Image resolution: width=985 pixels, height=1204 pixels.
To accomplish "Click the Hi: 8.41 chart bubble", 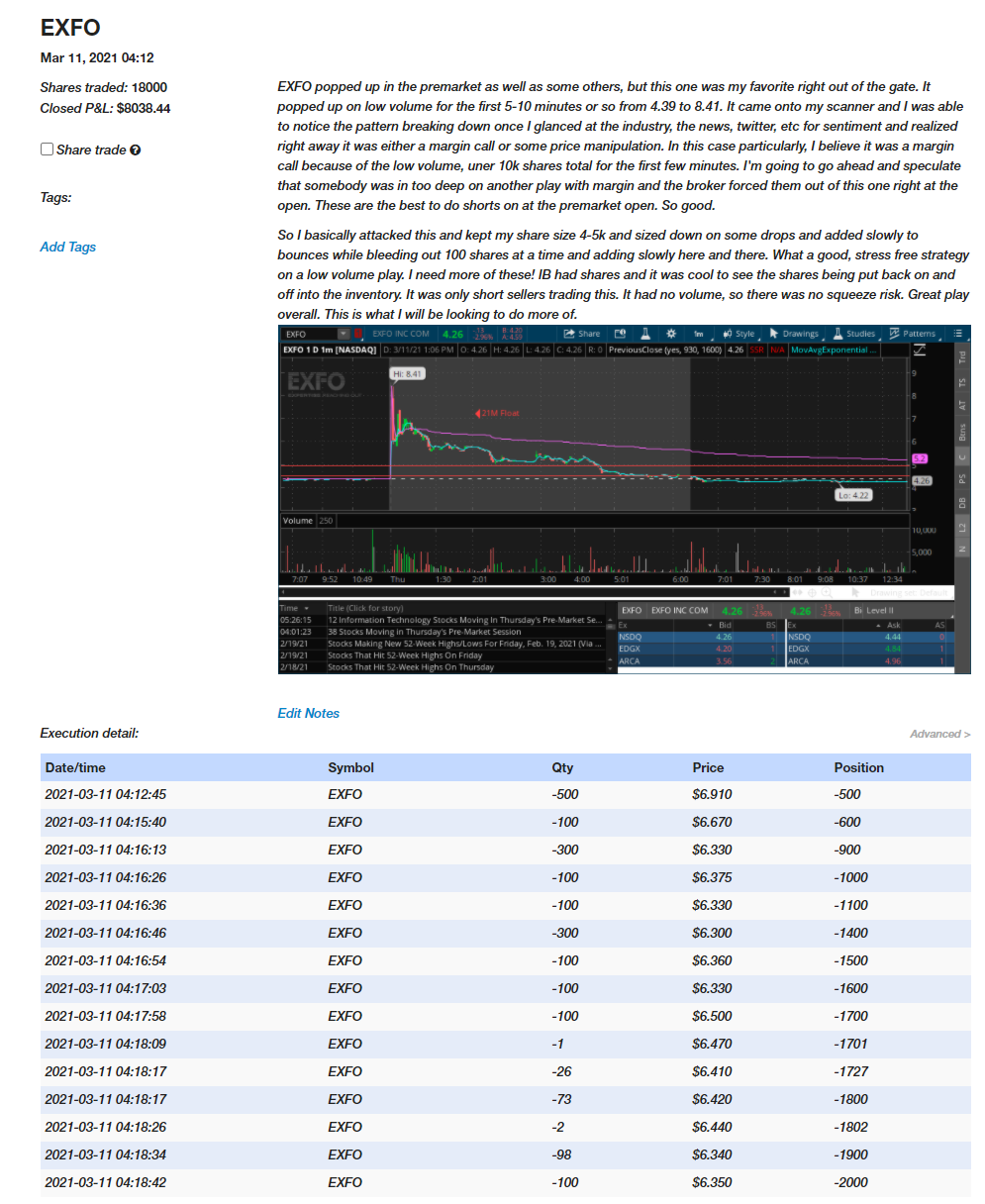I will (408, 373).
